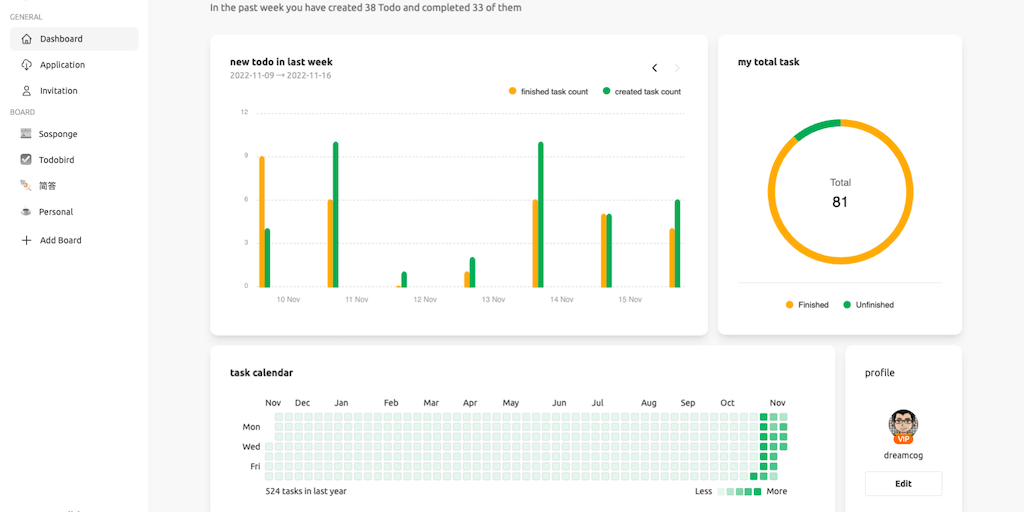Go to next week with right chevron

677,68
